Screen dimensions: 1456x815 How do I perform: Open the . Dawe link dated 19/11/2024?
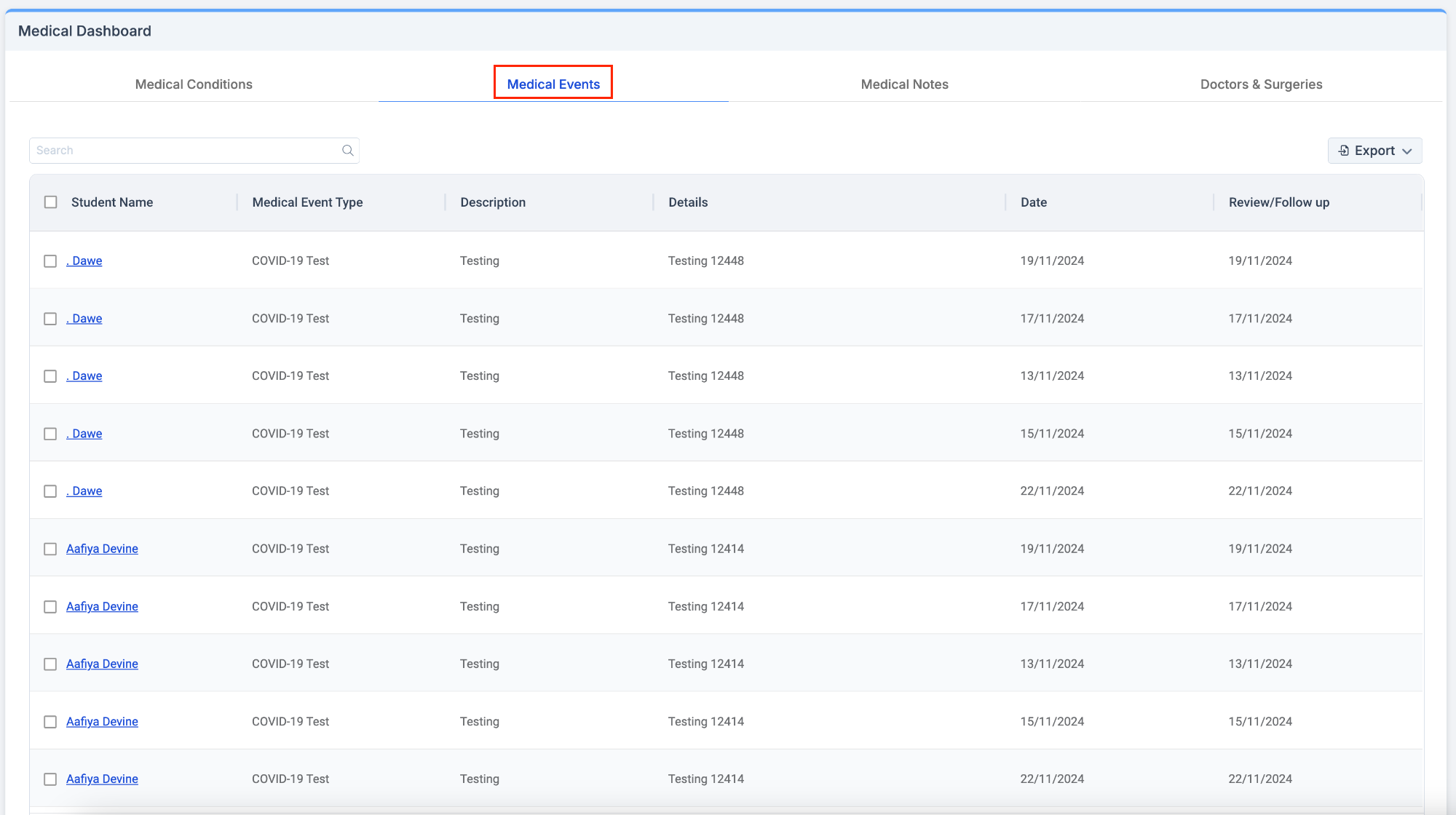coord(84,261)
